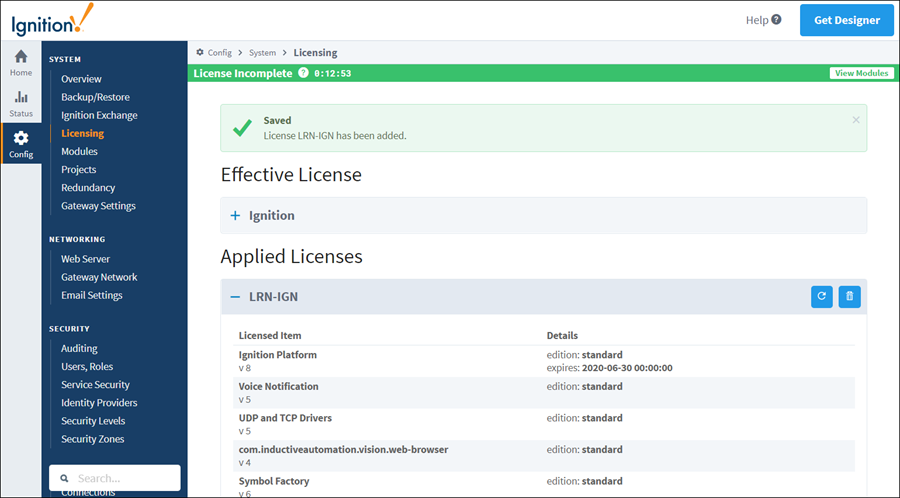Open Gateway Settings
This screenshot has height=498, width=900.
pos(98,205)
